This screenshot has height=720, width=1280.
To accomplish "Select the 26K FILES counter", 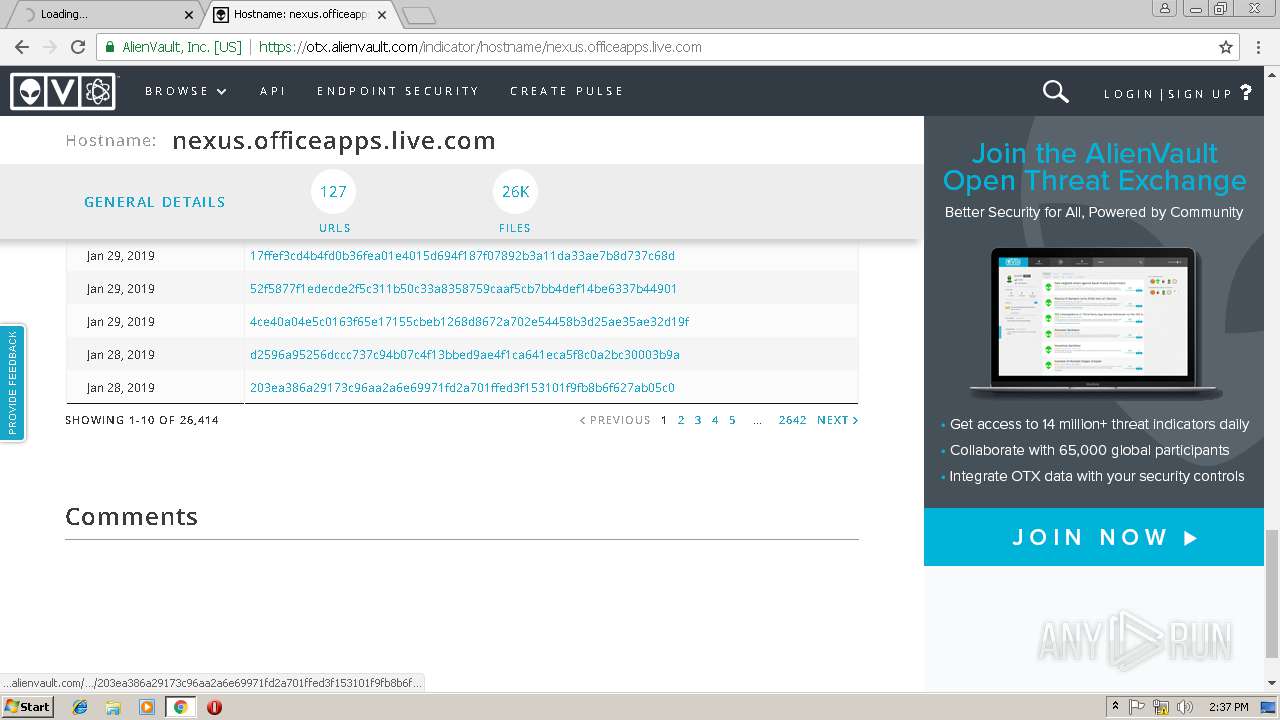I will [x=515, y=202].
